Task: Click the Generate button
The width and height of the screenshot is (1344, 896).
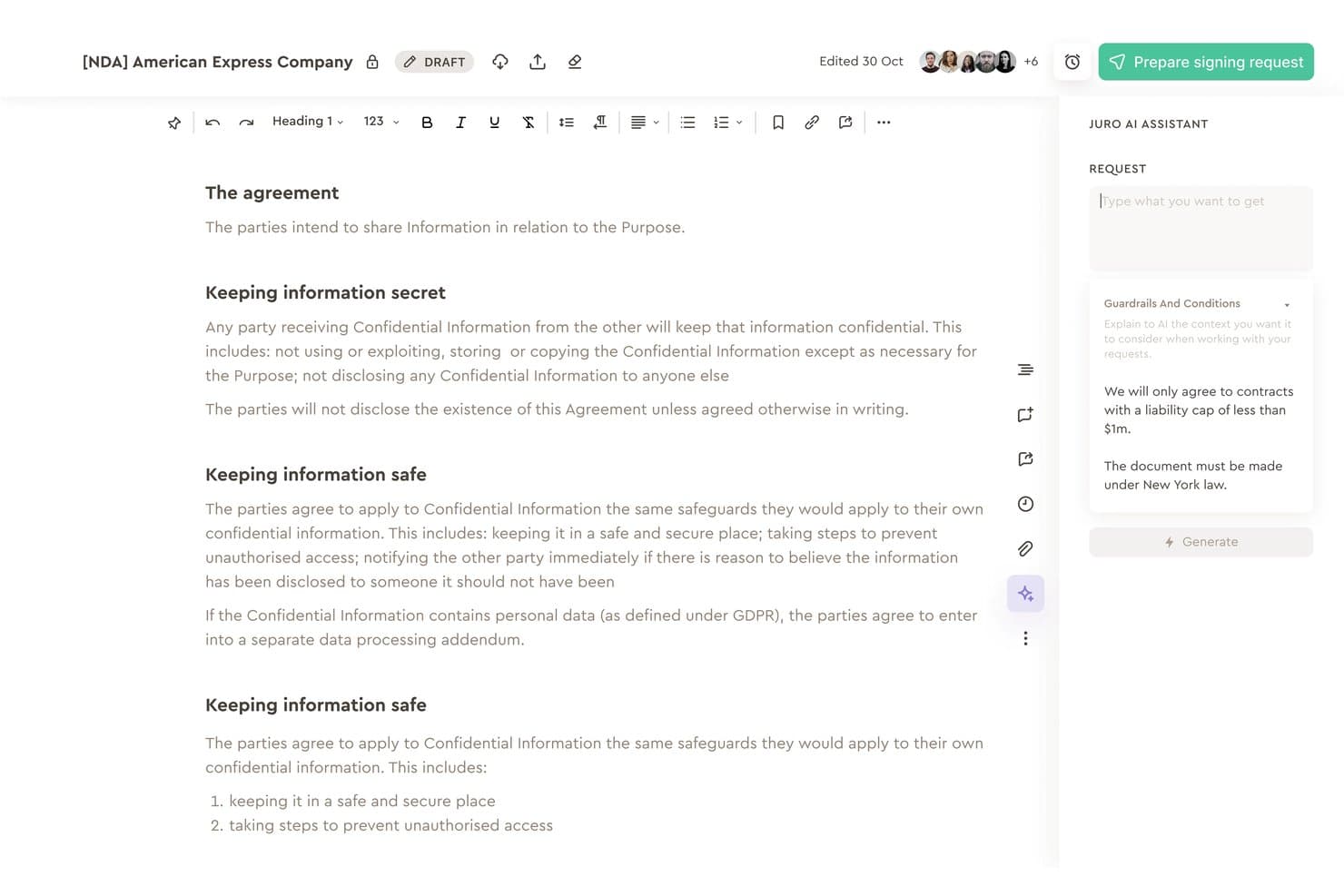Action: coord(1201,542)
